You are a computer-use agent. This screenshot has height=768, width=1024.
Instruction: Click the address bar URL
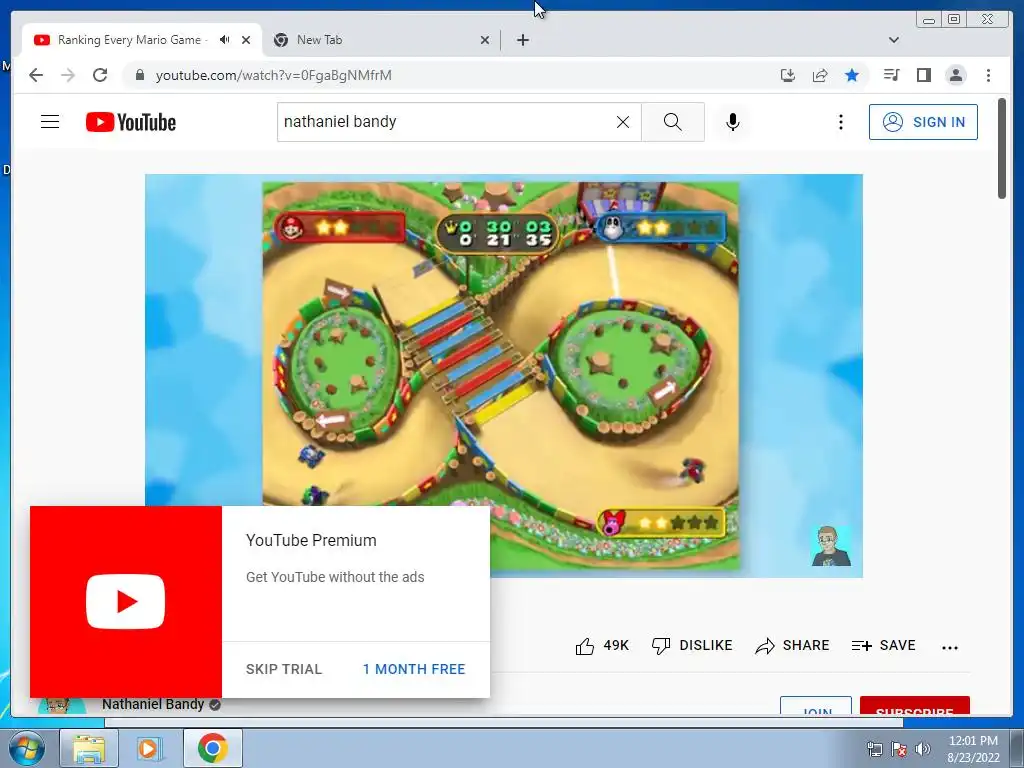(x=274, y=75)
